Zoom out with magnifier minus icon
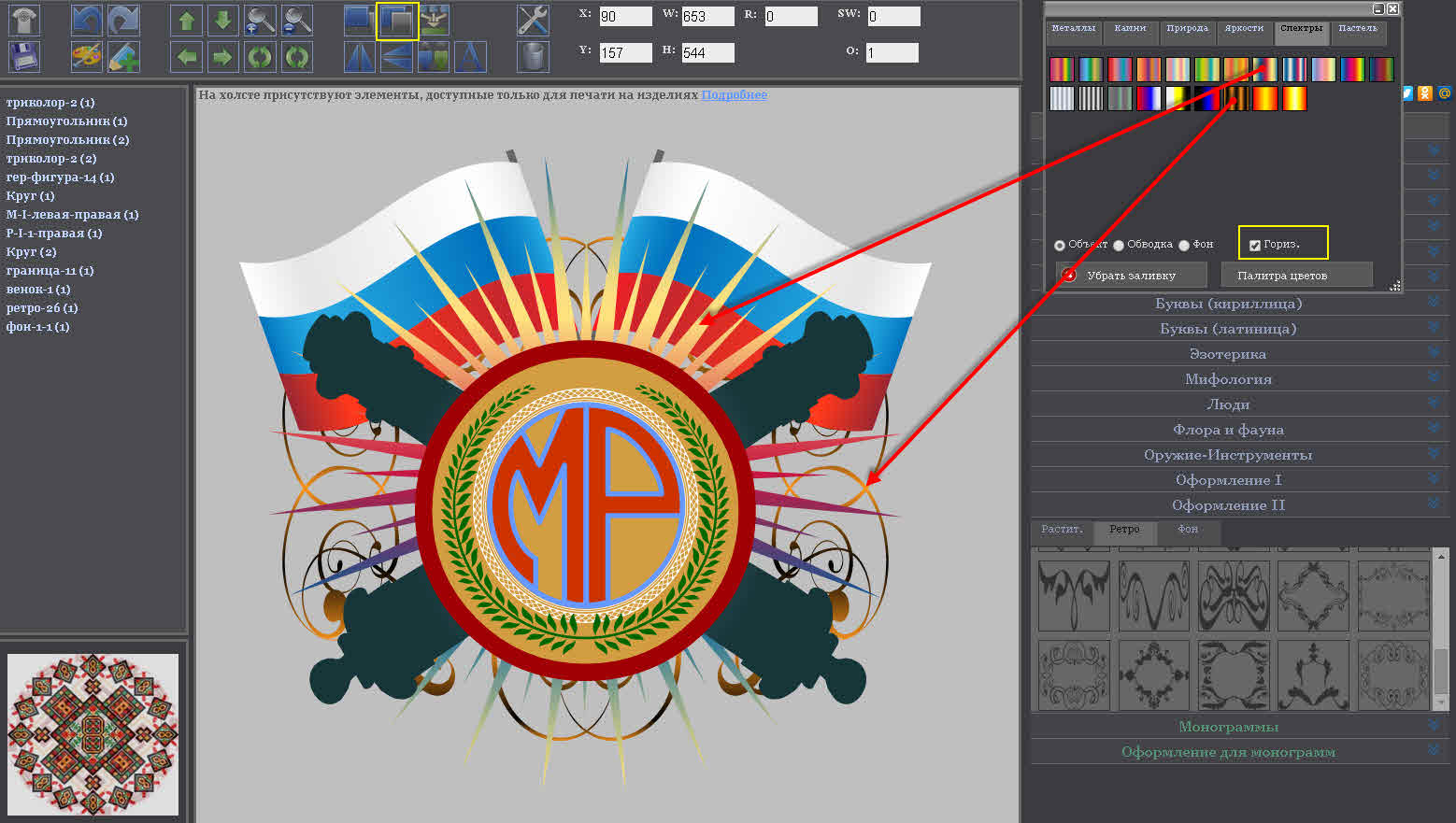The image size is (1456, 823). pos(296,21)
